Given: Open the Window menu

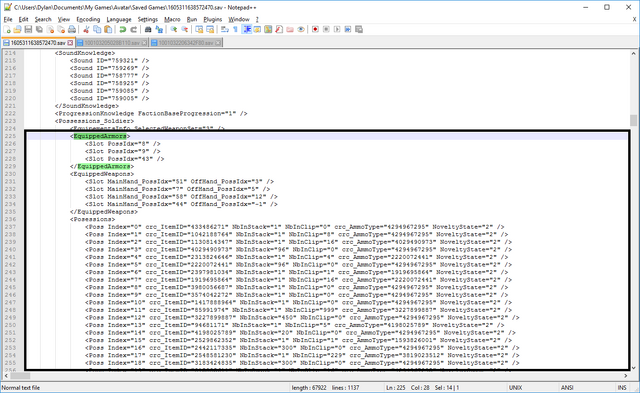Looking at the screenshot, I should pyautogui.click(x=239, y=19).
